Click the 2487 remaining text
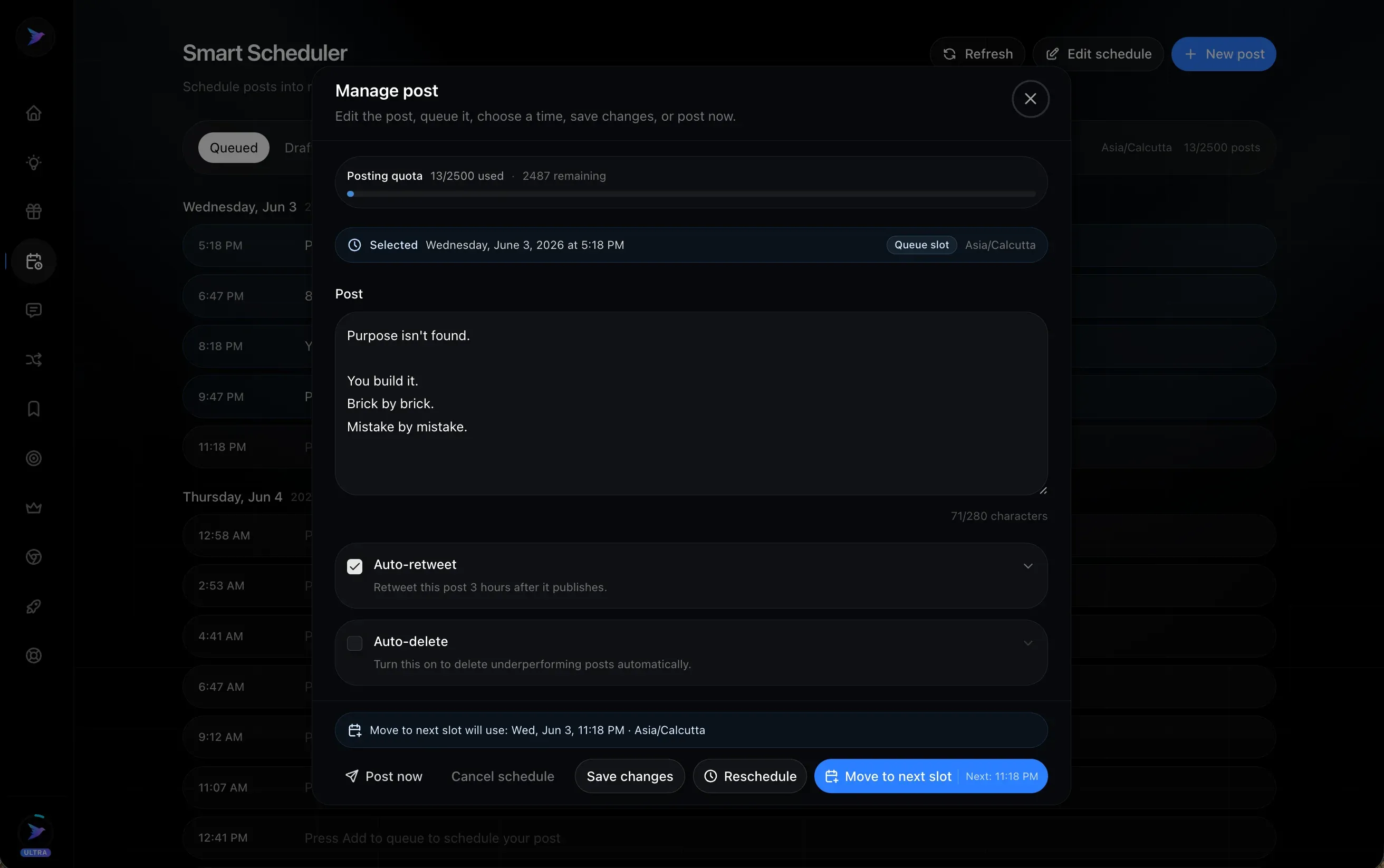Image resolution: width=1384 pixels, height=868 pixels. pyautogui.click(x=564, y=176)
